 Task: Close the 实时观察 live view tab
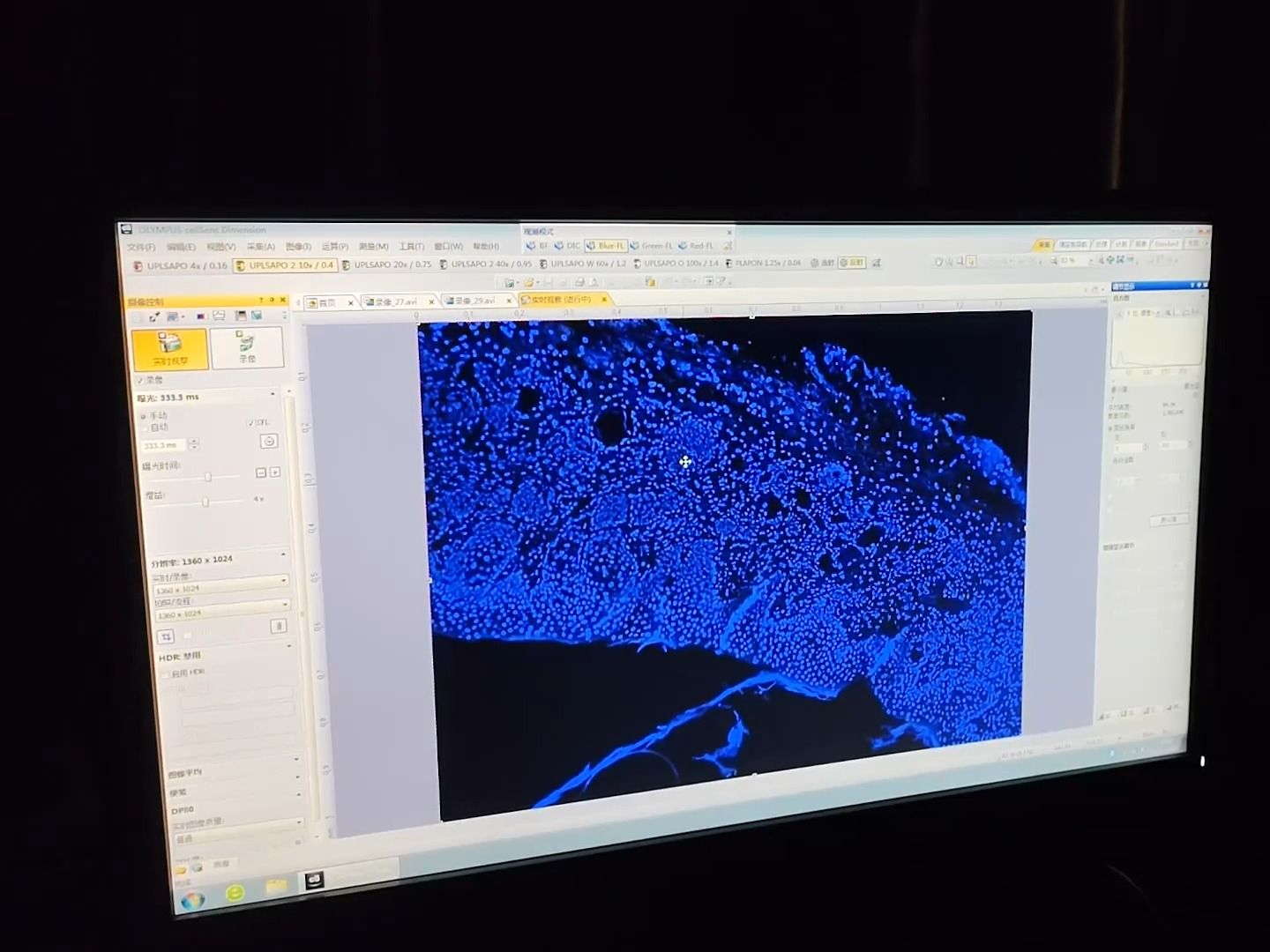coord(604,300)
